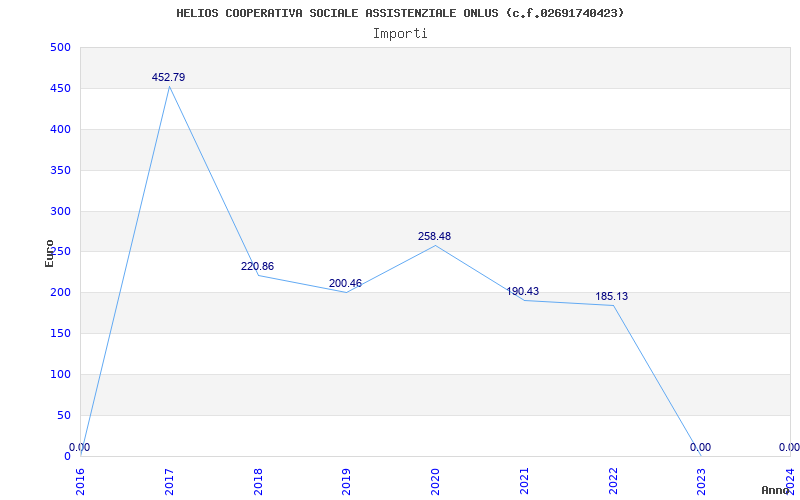
Task: Click the y-axis value 450
Action: pyautogui.click(x=60, y=88)
